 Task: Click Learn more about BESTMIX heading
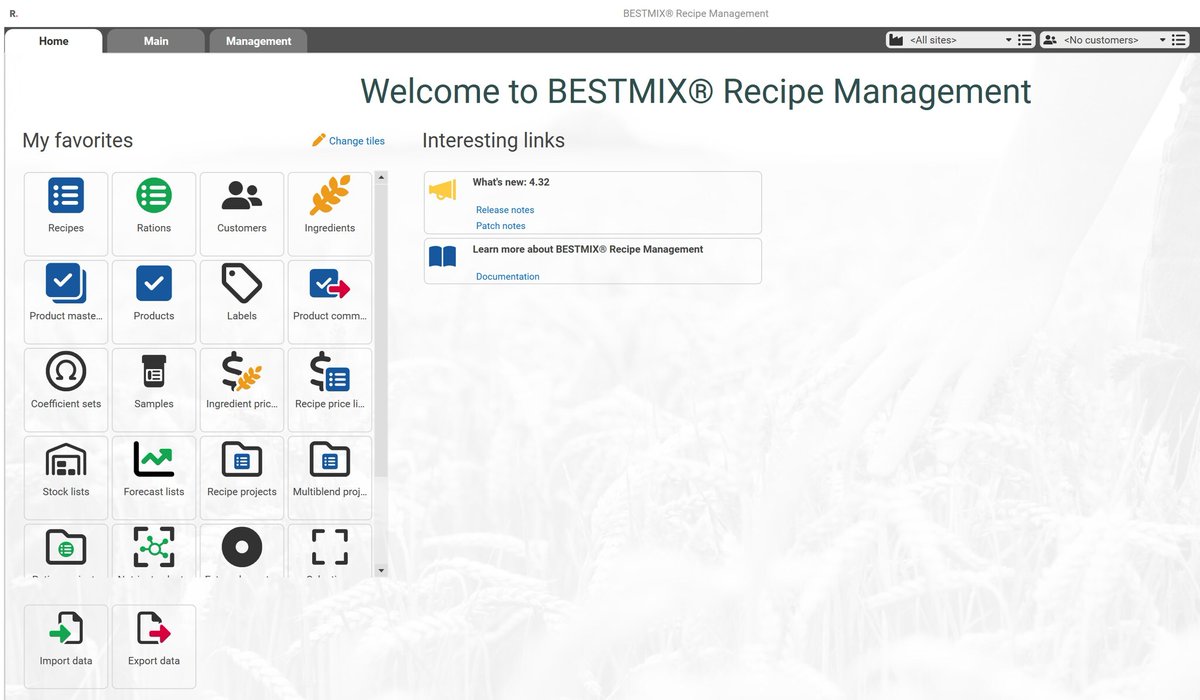coord(588,249)
